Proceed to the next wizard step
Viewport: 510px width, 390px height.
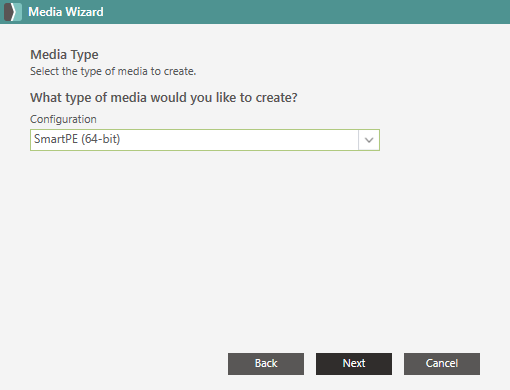[x=354, y=364]
